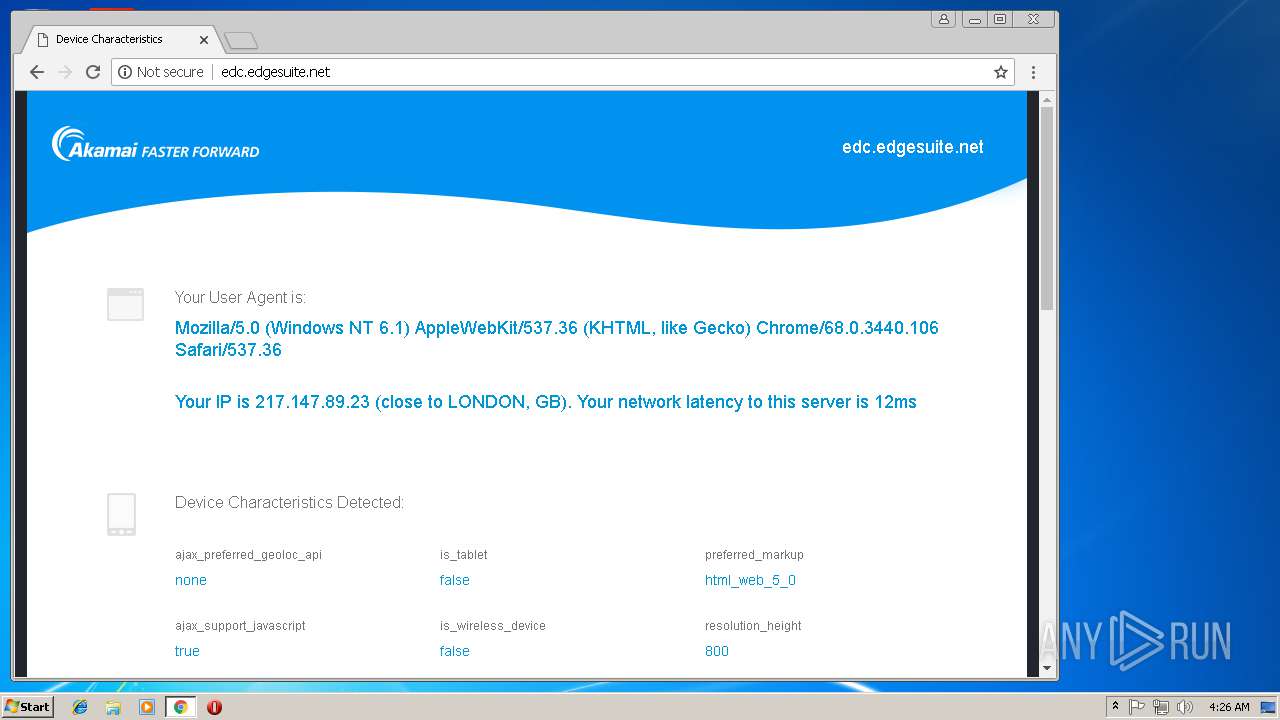Click is_wireless_device label

[x=493, y=626]
